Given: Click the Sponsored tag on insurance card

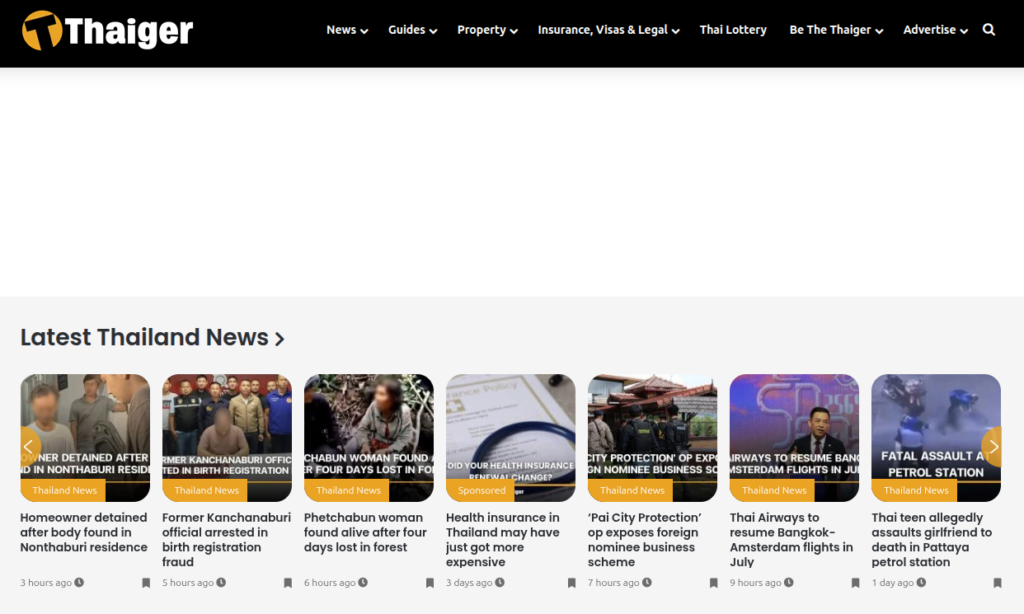Looking at the screenshot, I should pos(480,491).
